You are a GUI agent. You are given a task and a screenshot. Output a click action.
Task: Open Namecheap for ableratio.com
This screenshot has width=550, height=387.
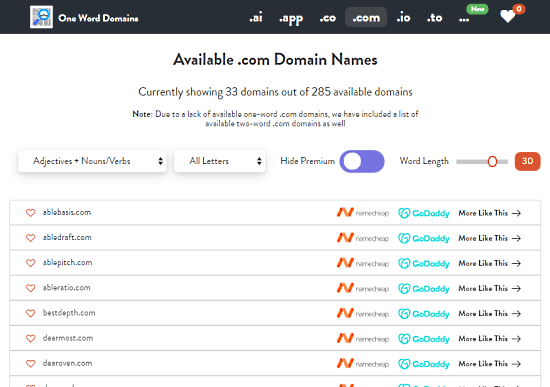(363, 288)
